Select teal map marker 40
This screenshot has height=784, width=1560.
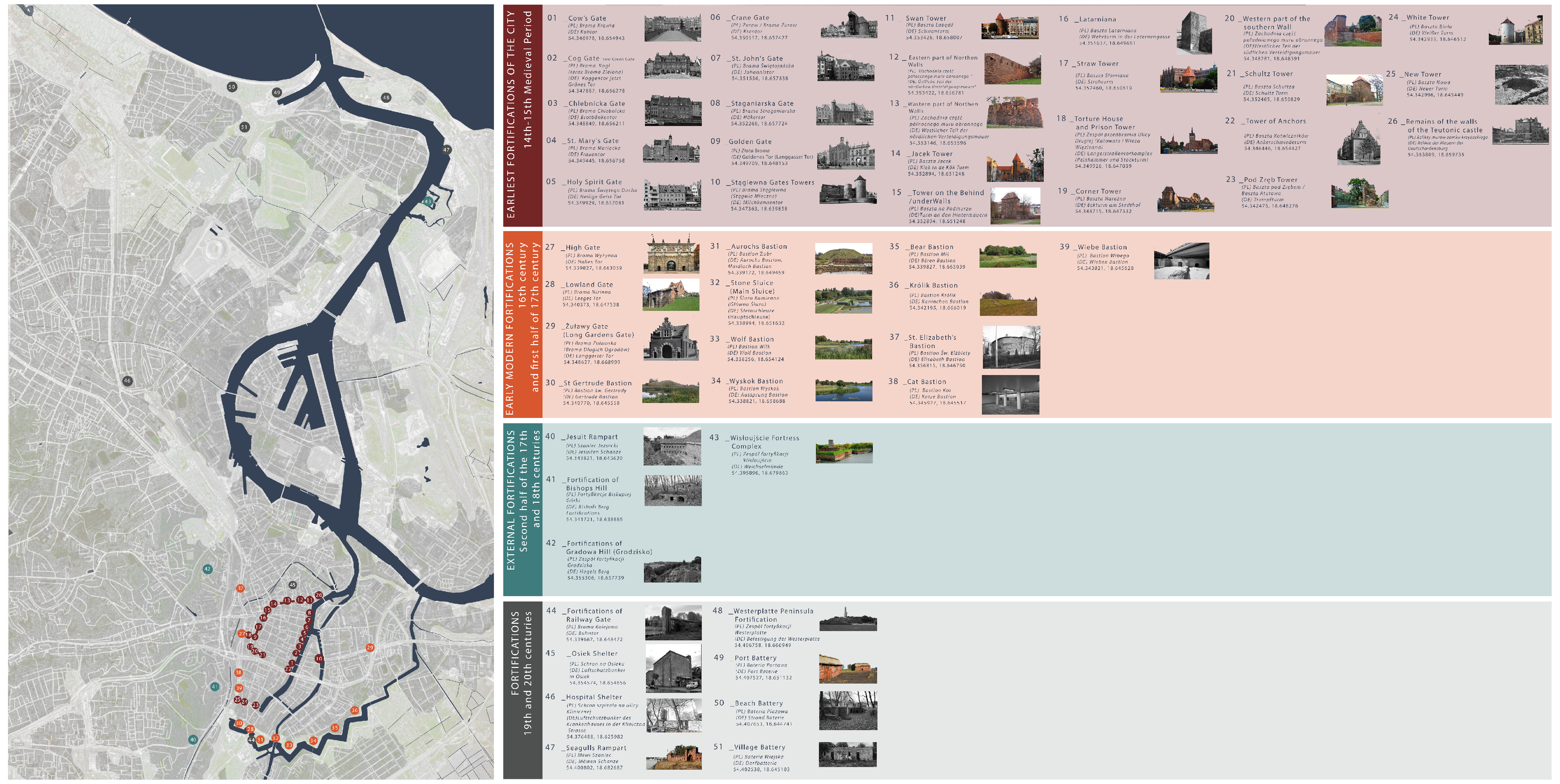(193, 739)
